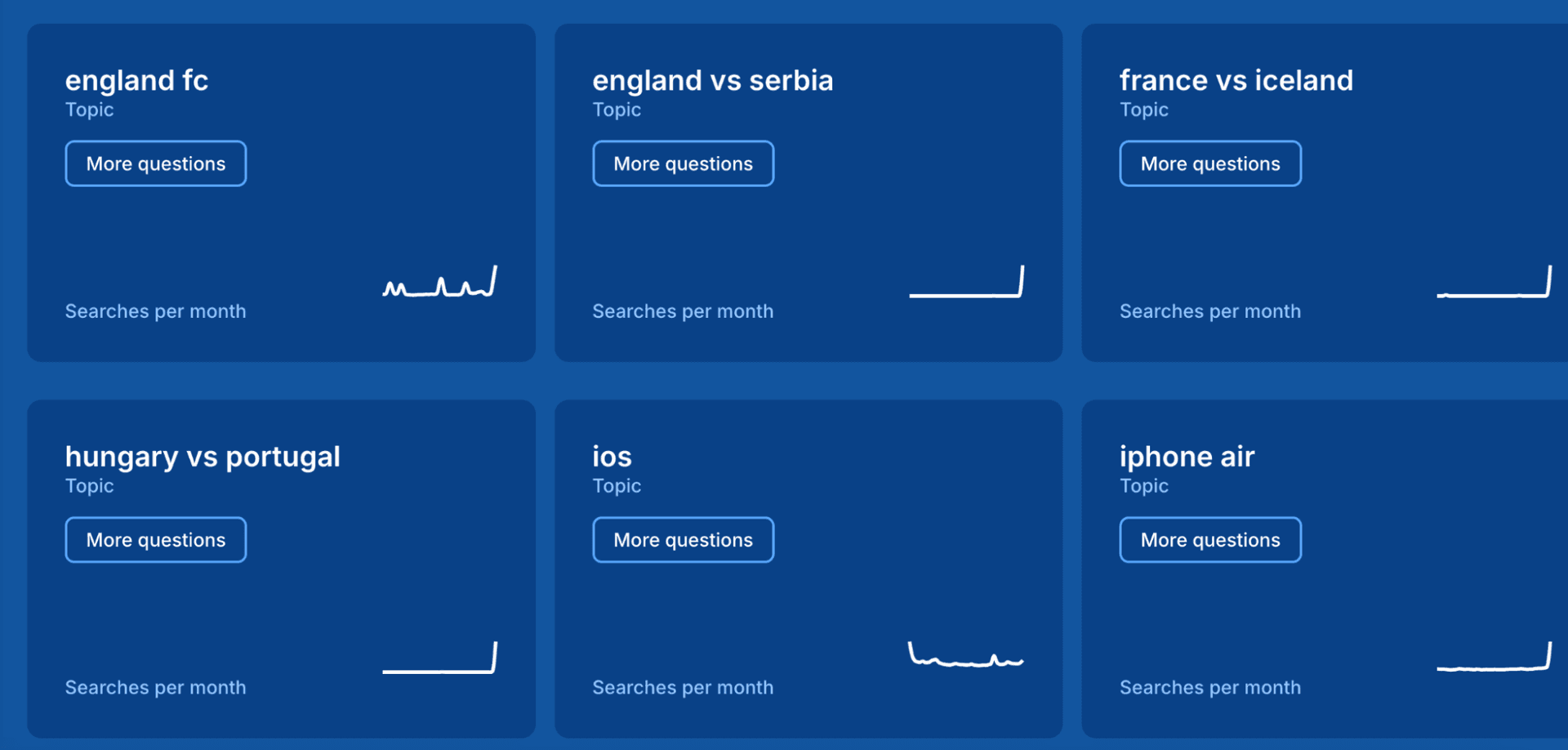Open the ios topic title
1568x750 pixels.
[x=612, y=456]
